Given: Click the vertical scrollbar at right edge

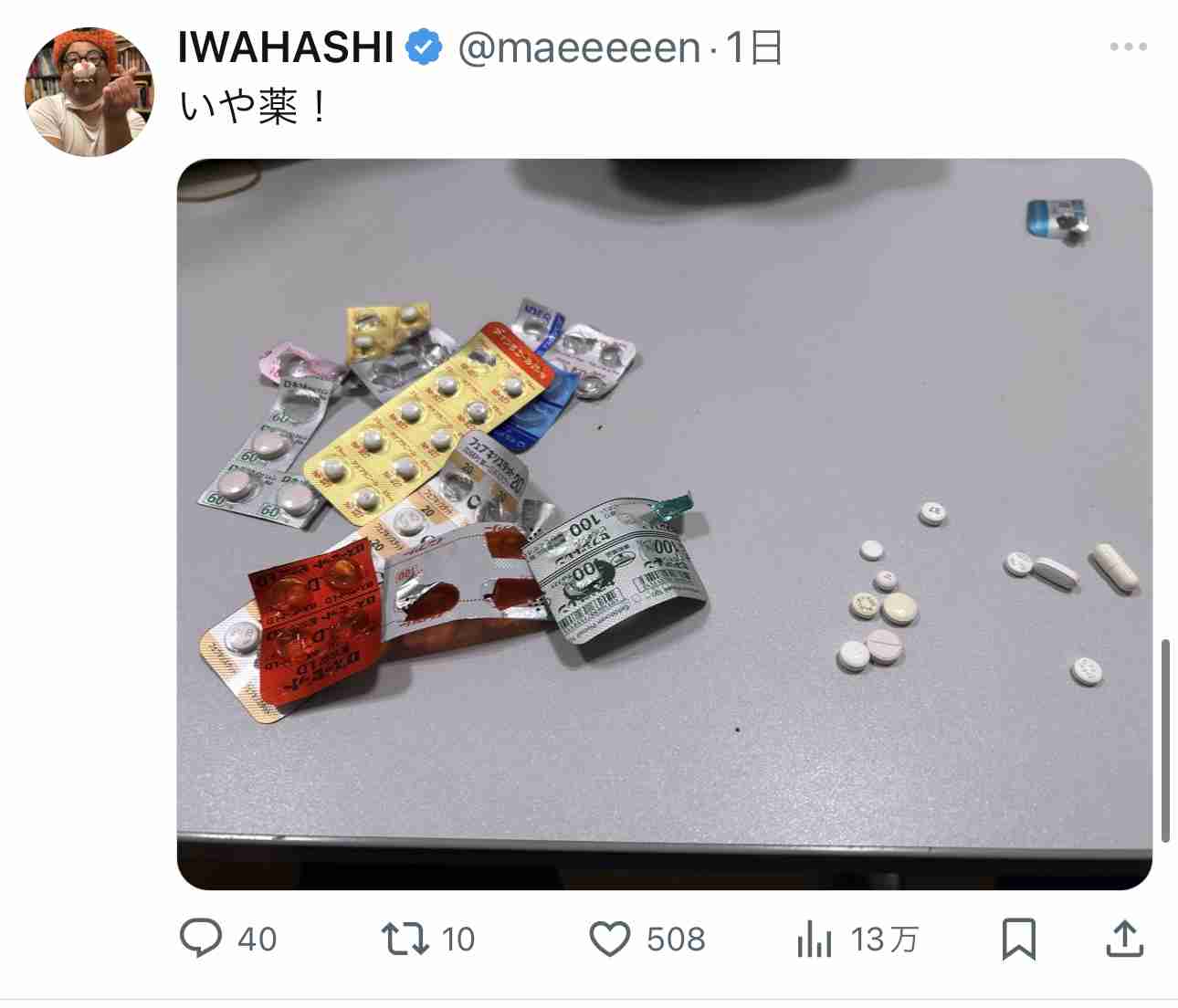Looking at the screenshot, I should [x=1165, y=740].
